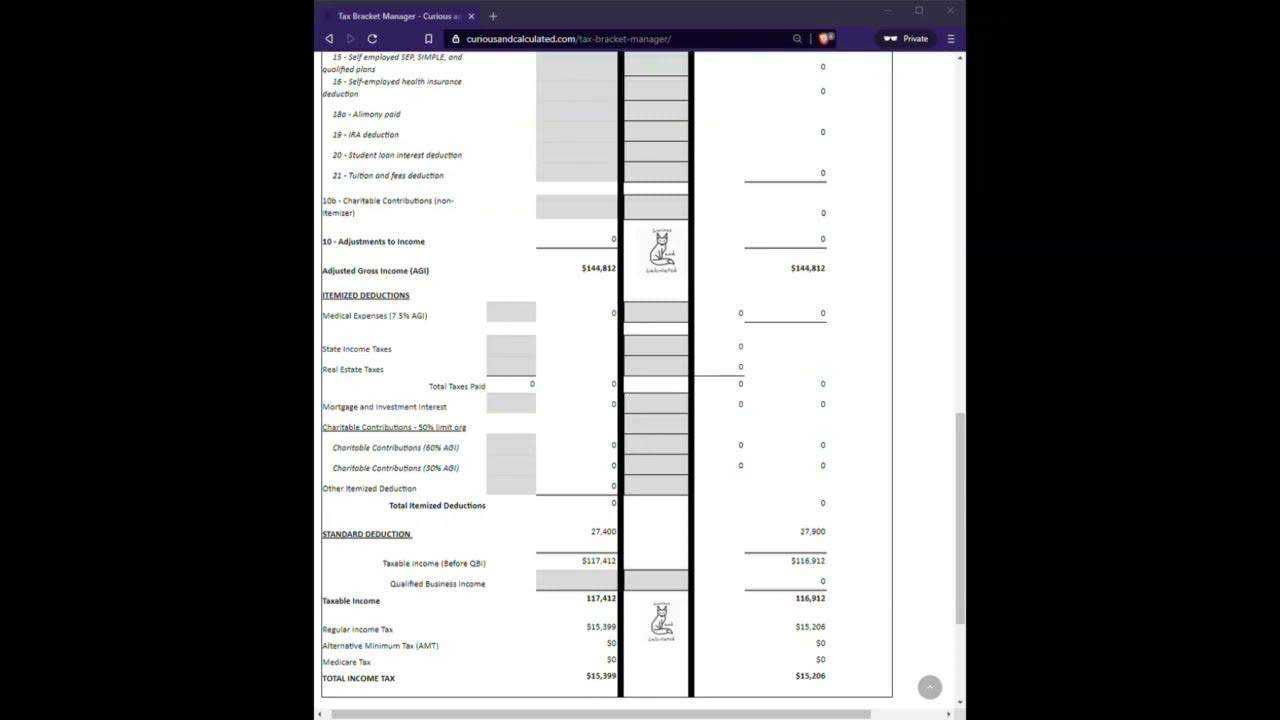The width and height of the screenshot is (1280, 720).
Task: Click the vertical scrollbar down arrow
Action: [x=961, y=702]
